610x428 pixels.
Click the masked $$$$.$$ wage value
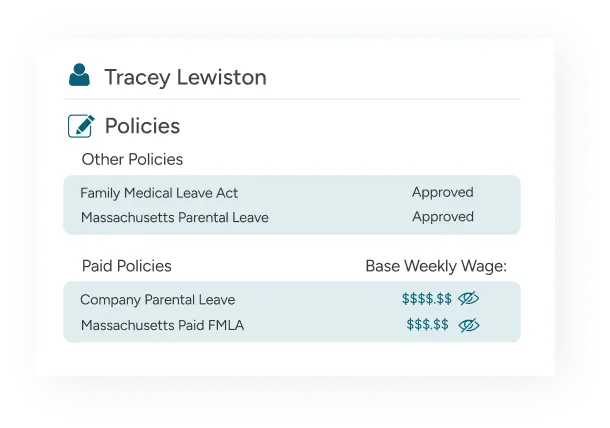click(x=425, y=299)
